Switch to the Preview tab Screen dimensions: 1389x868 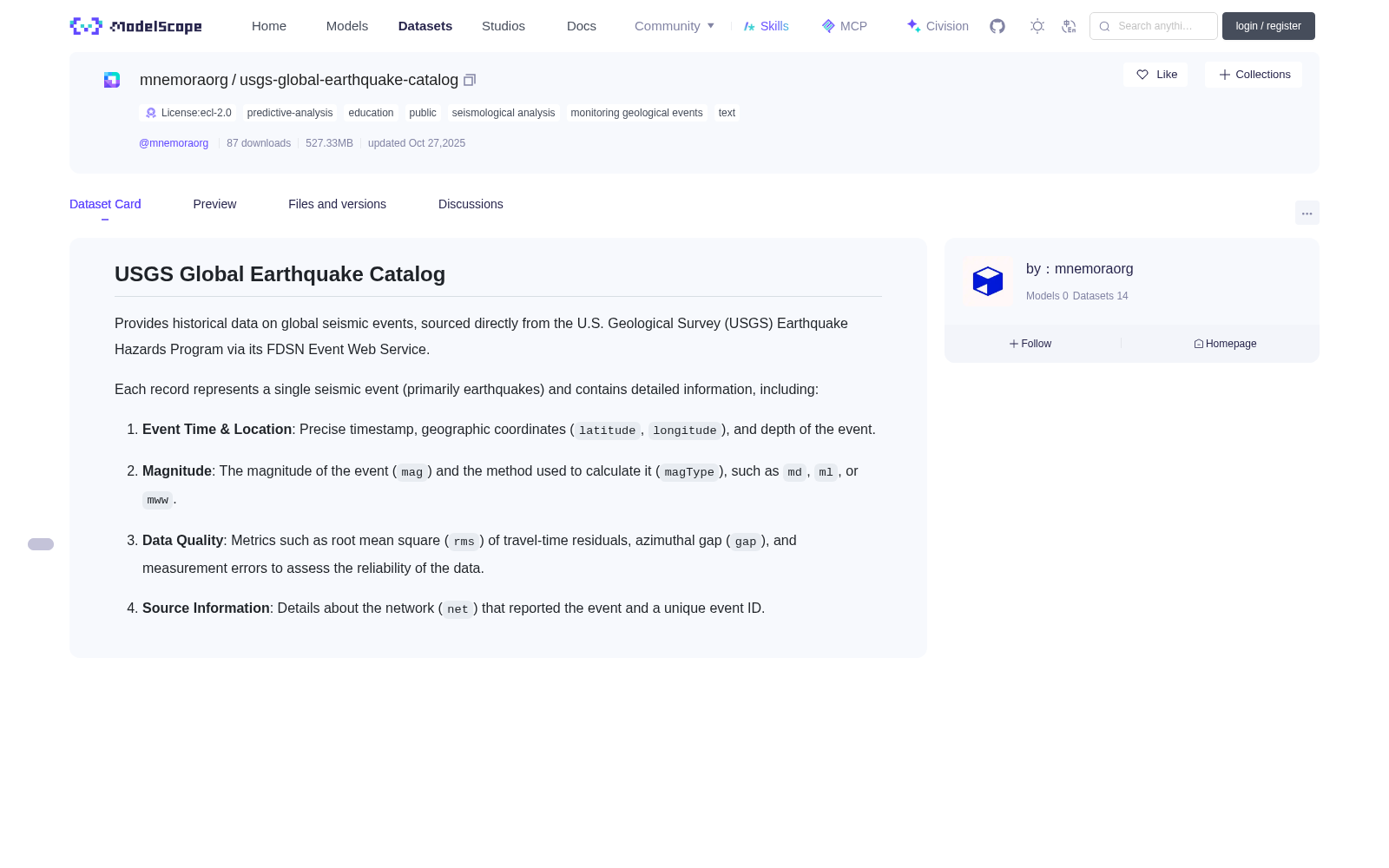tap(214, 204)
